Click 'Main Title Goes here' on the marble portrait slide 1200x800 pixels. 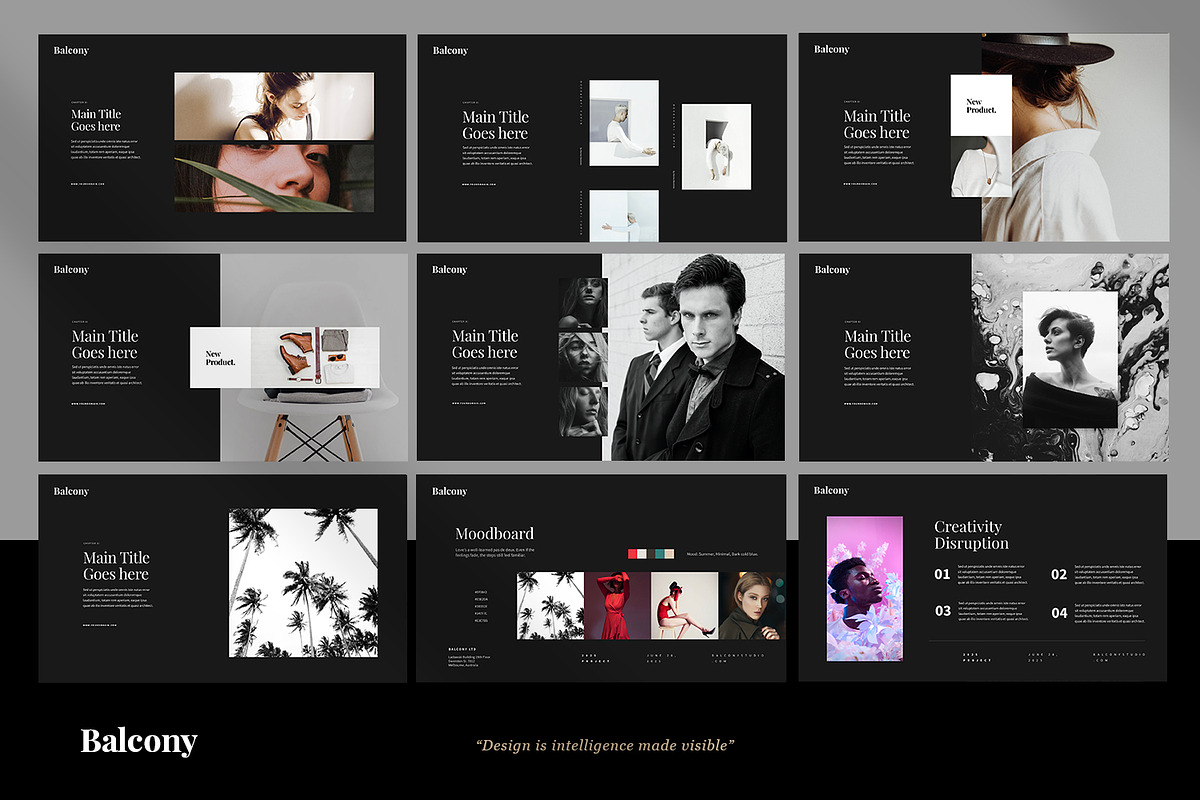[x=877, y=344]
